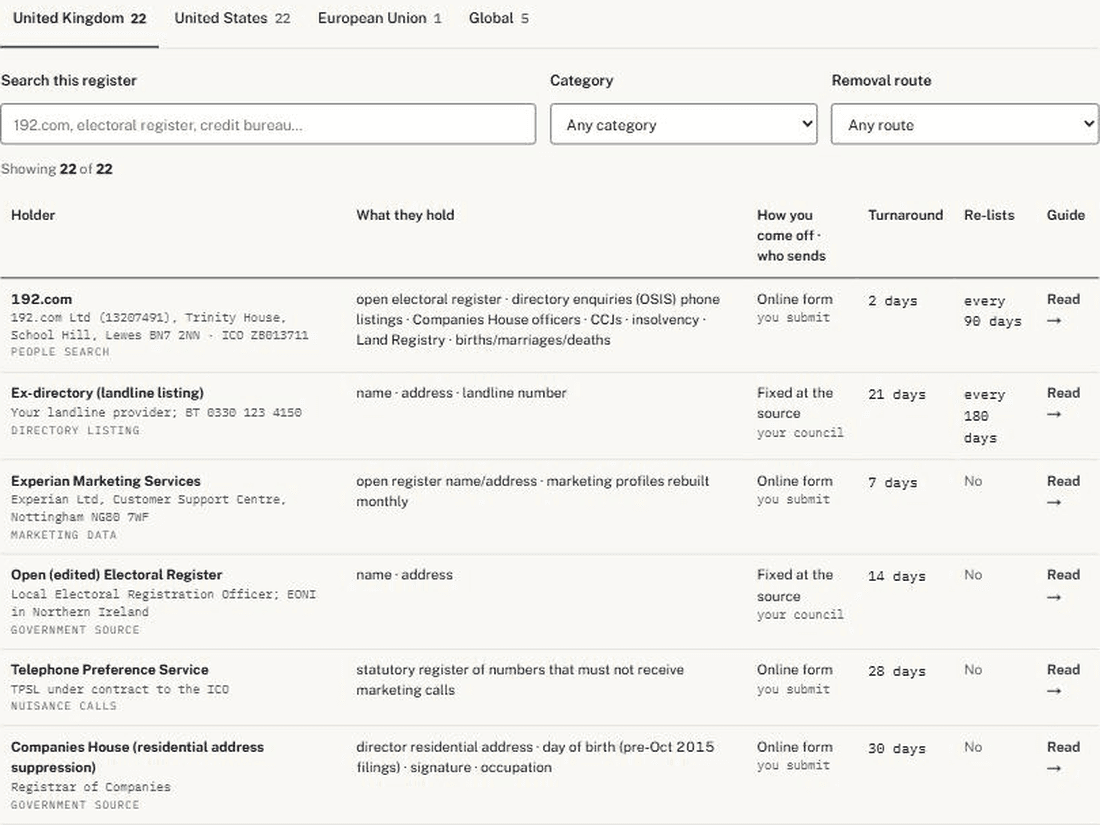Click the Open (edited) Electoral Register name
Image resolution: width=1100 pixels, height=825 pixels.
pyautogui.click(x=116, y=575)
